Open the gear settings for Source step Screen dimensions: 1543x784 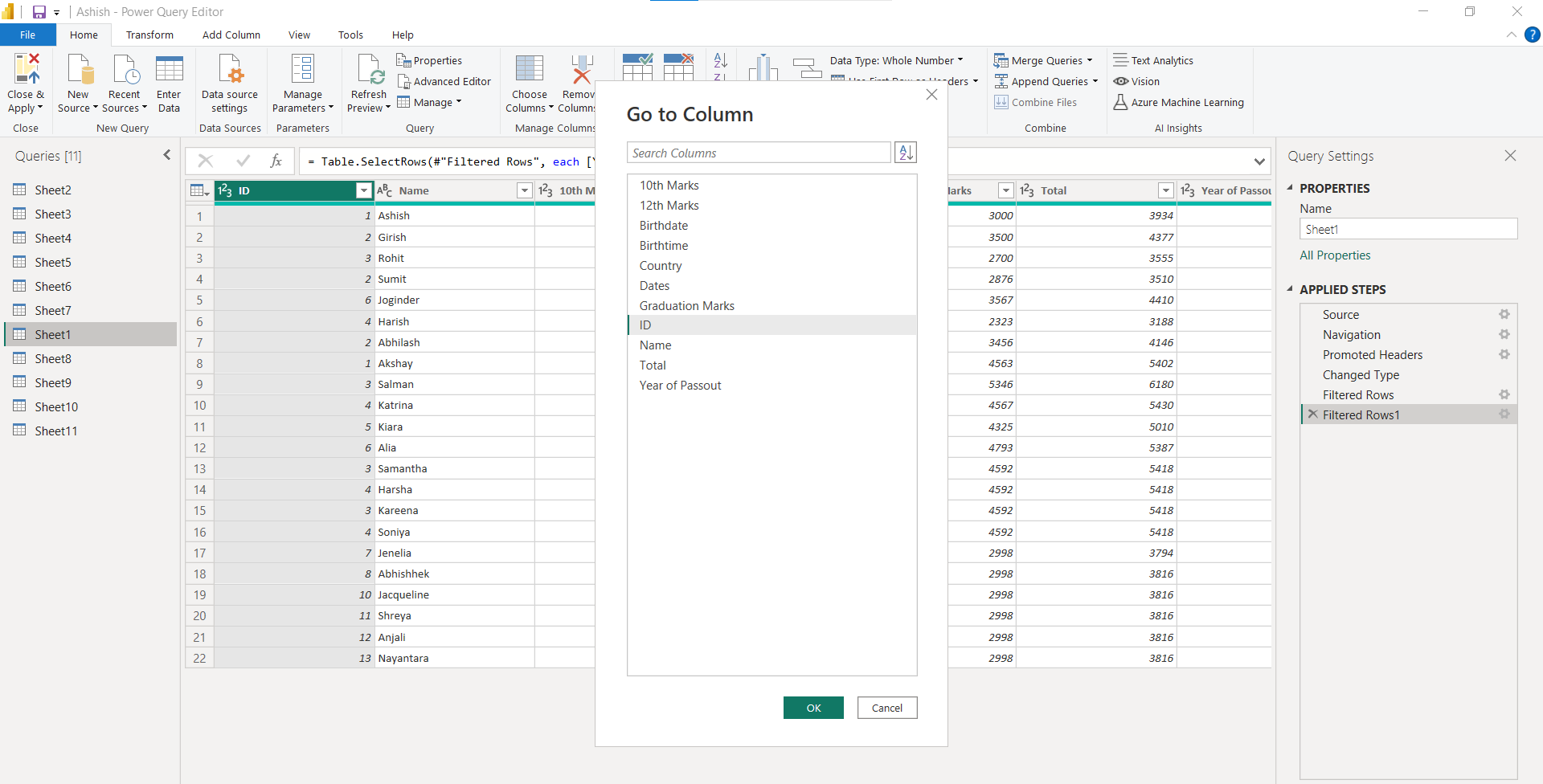(1504, 315)
